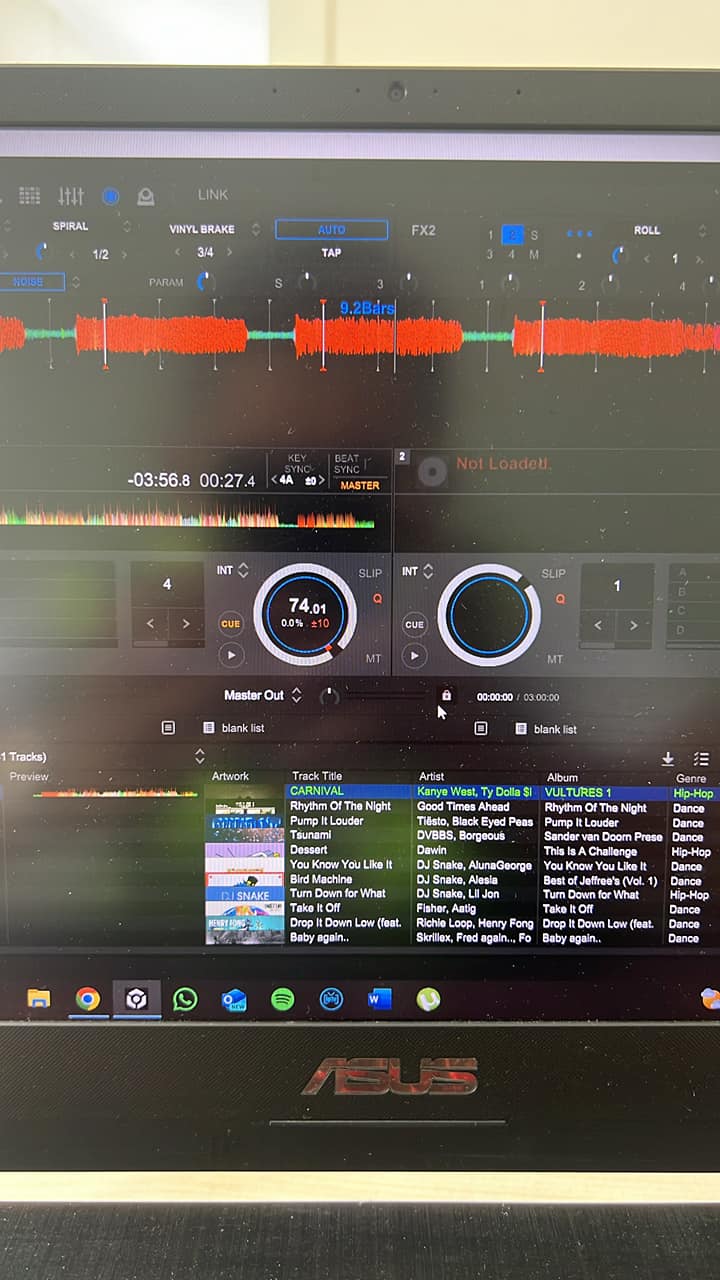
Task: Open File Explorer from the taskbar
Action: click(39, 999)
